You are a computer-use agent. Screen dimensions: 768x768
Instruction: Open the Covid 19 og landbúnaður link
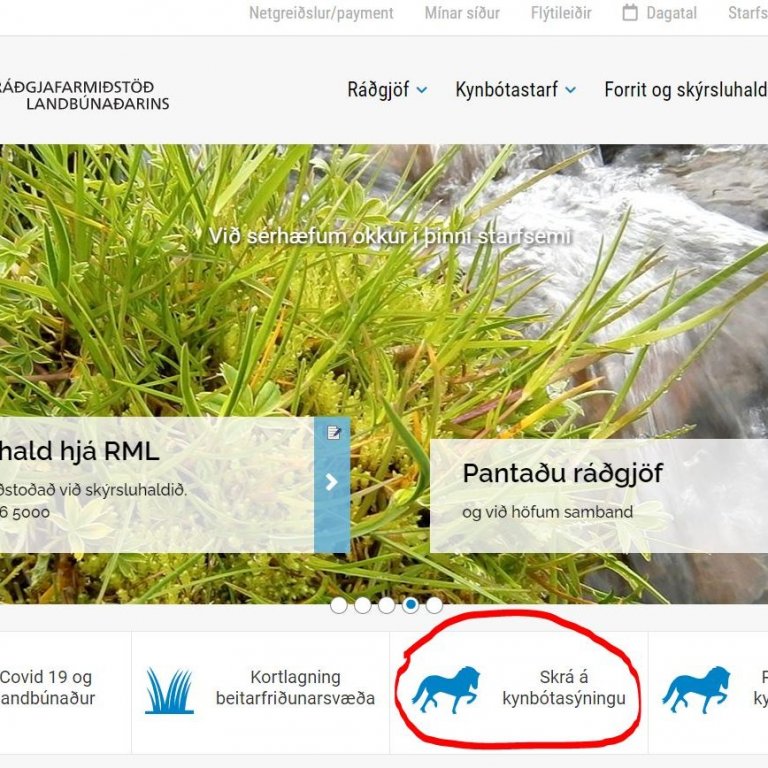pos(48,688)
